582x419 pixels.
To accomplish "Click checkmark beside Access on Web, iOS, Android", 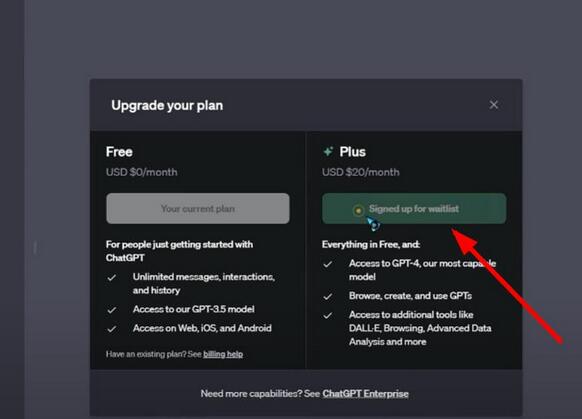I will point(112,329).
